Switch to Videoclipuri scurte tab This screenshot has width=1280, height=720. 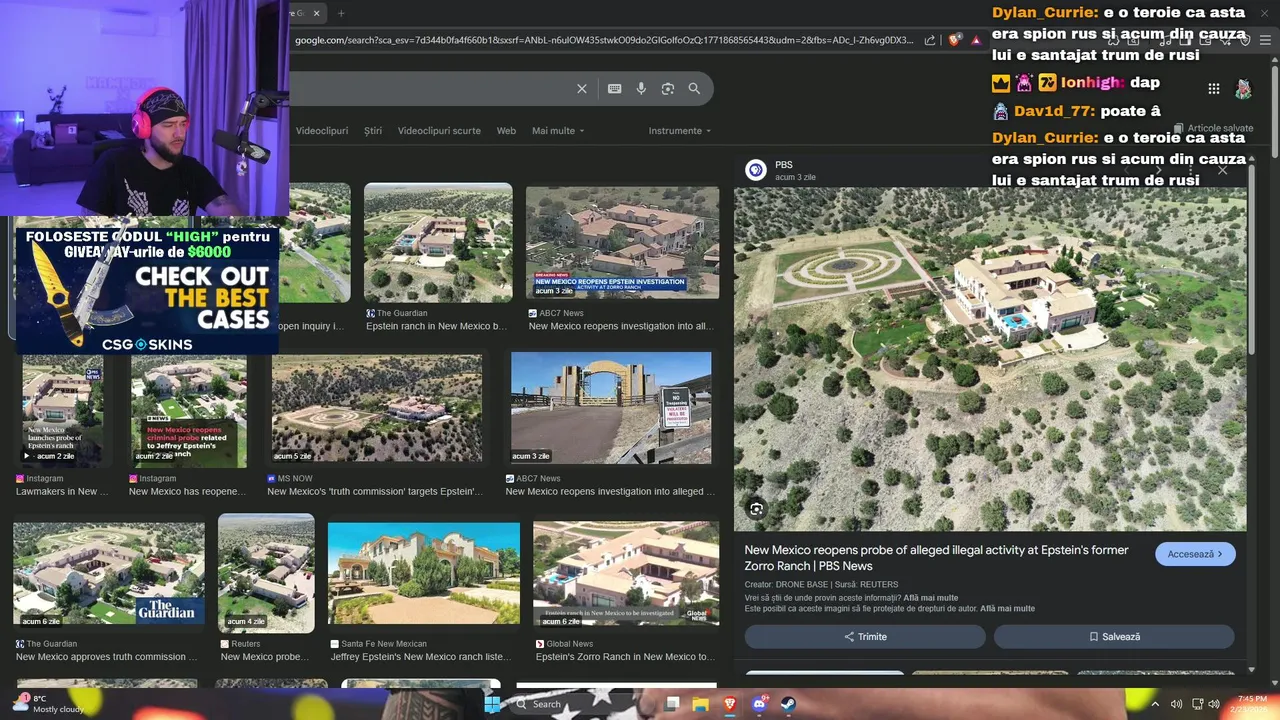point(439,131)
